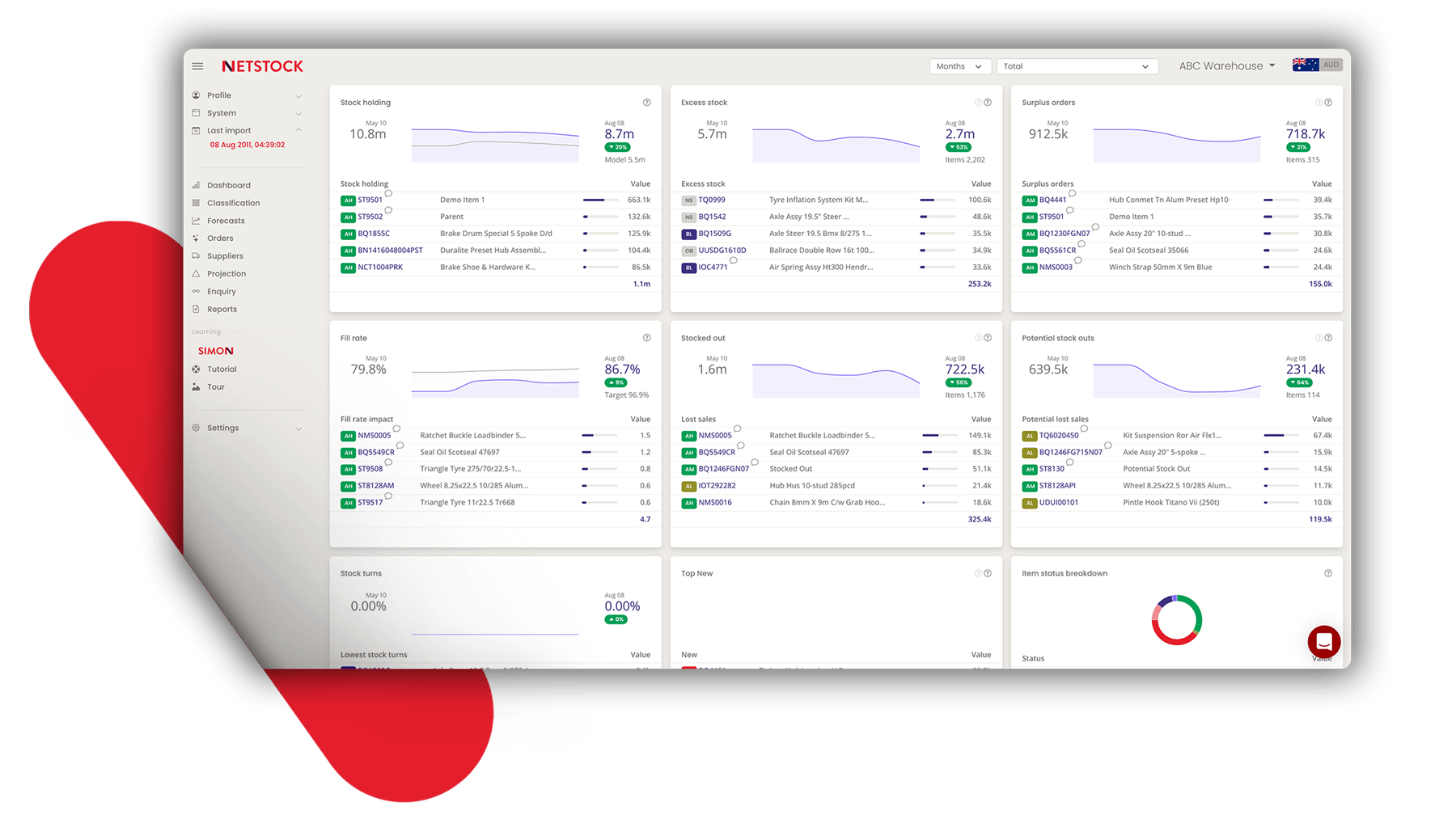The image size is (1456, 819).
Task: Open the chat bubble in bottom right
Action: pyautogui.click(x=1323, y=641)
